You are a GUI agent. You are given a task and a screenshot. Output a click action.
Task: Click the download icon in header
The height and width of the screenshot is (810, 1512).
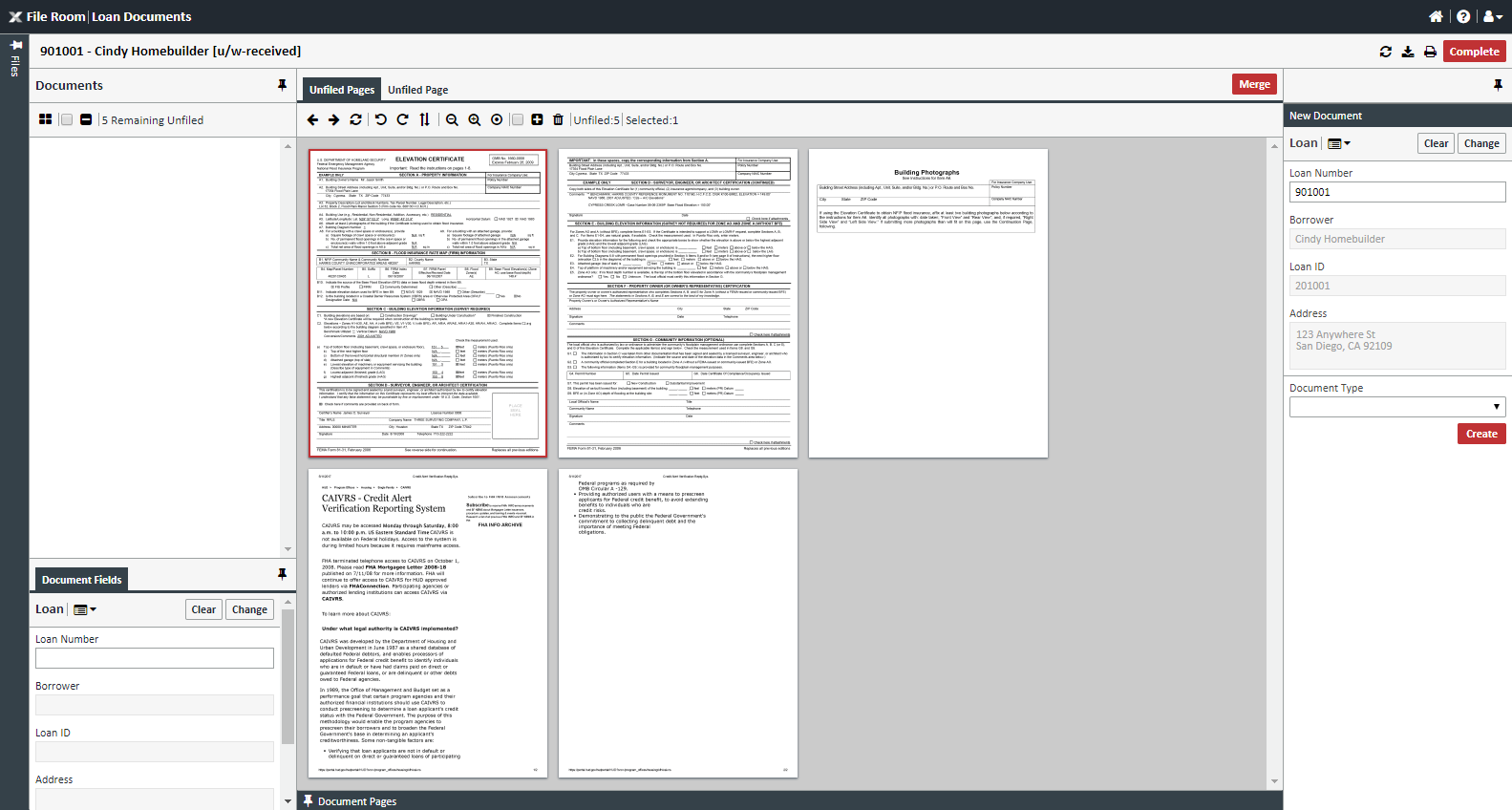[1408, 52]
